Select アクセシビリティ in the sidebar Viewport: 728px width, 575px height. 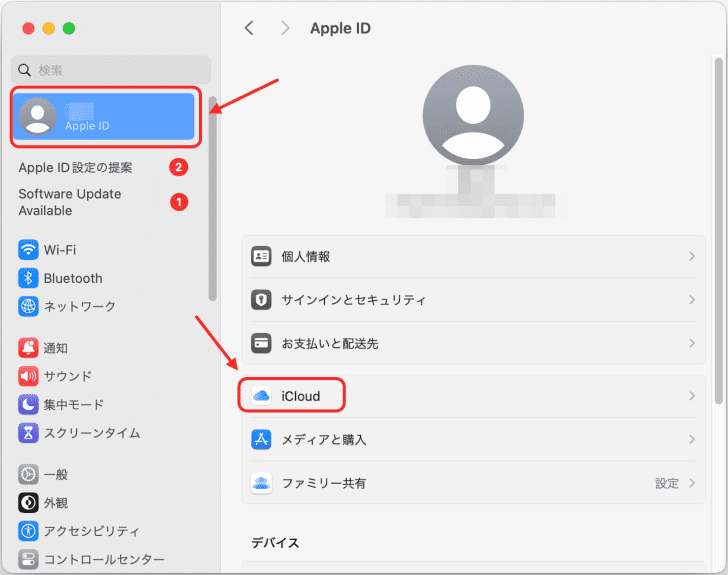91,531
